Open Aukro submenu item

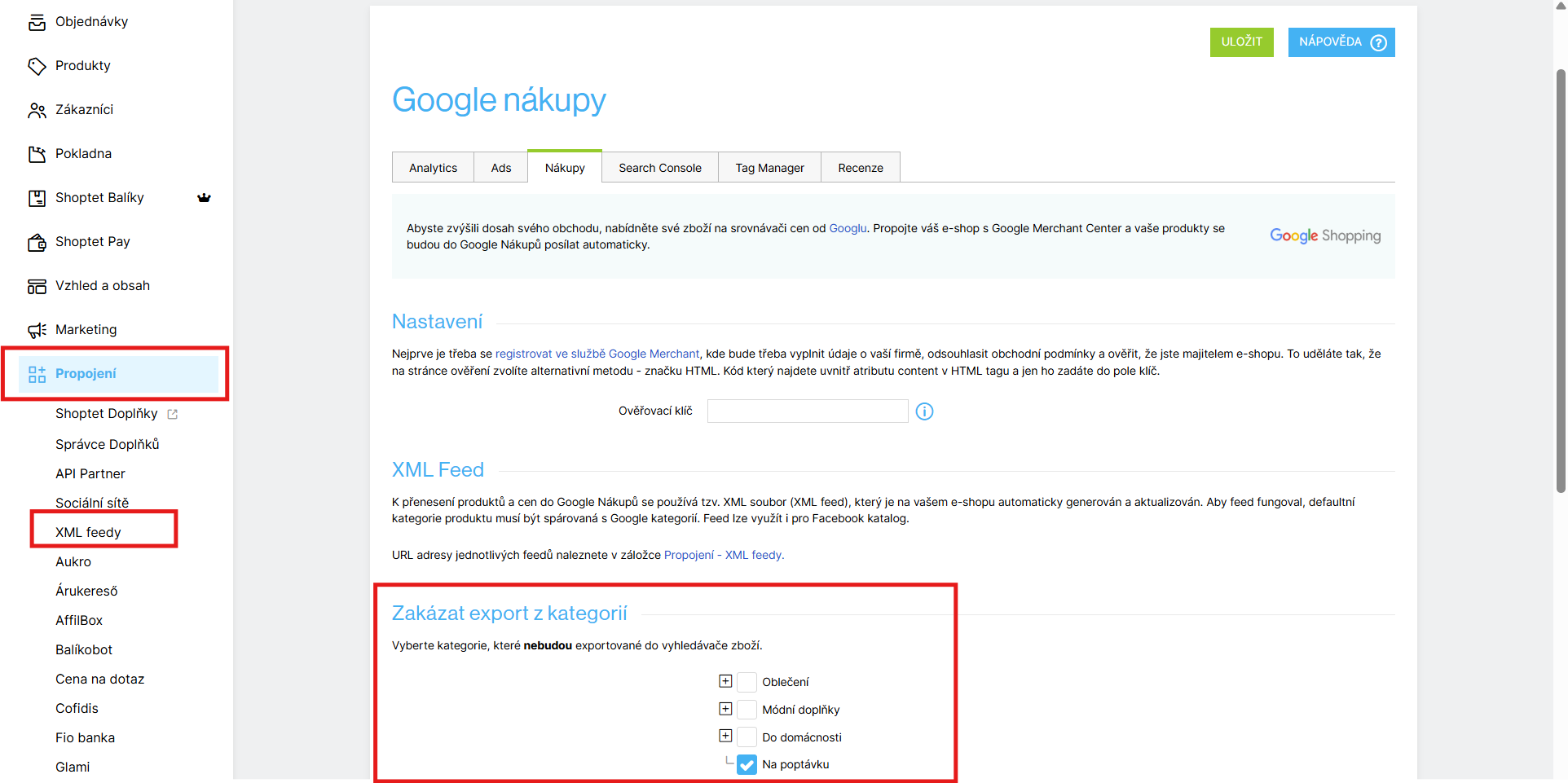(73, 562)
